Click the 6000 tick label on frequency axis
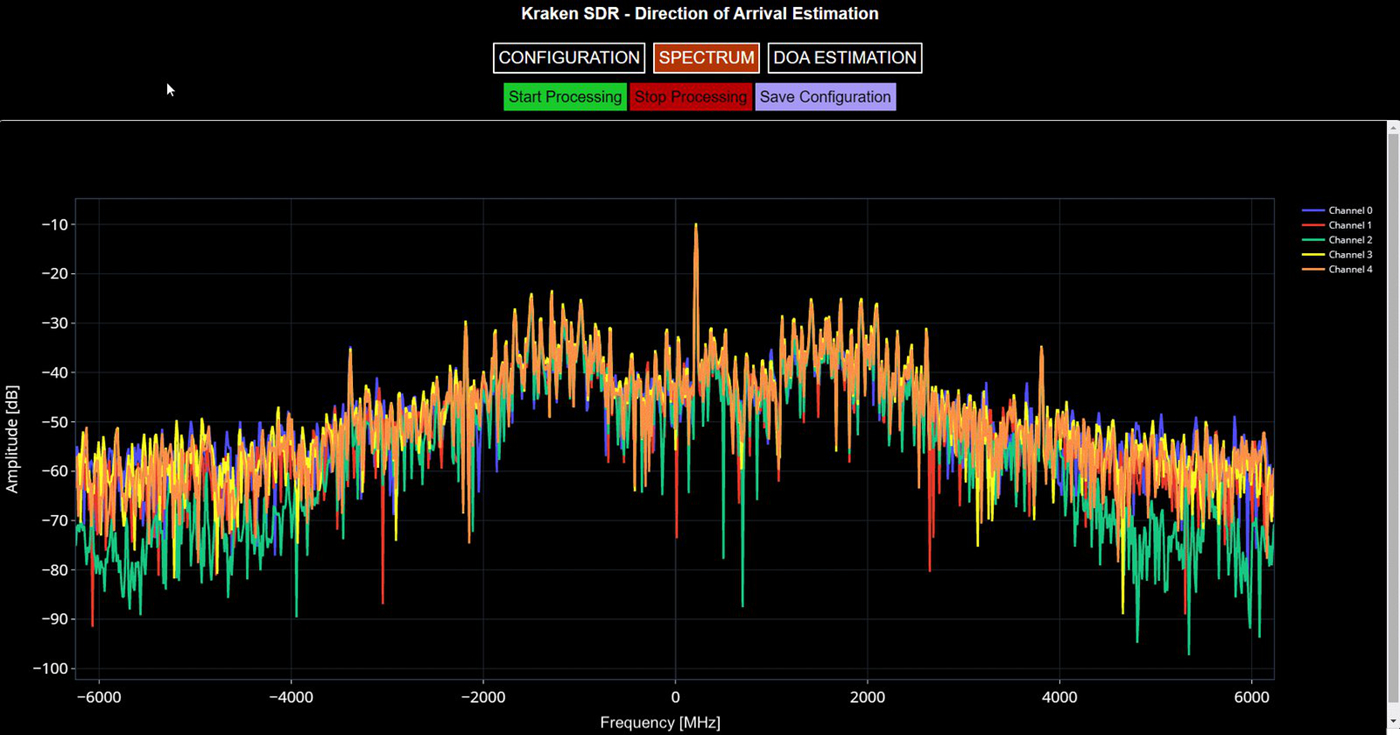This screenshot has height=735, width=1400. pos(1251,696)
